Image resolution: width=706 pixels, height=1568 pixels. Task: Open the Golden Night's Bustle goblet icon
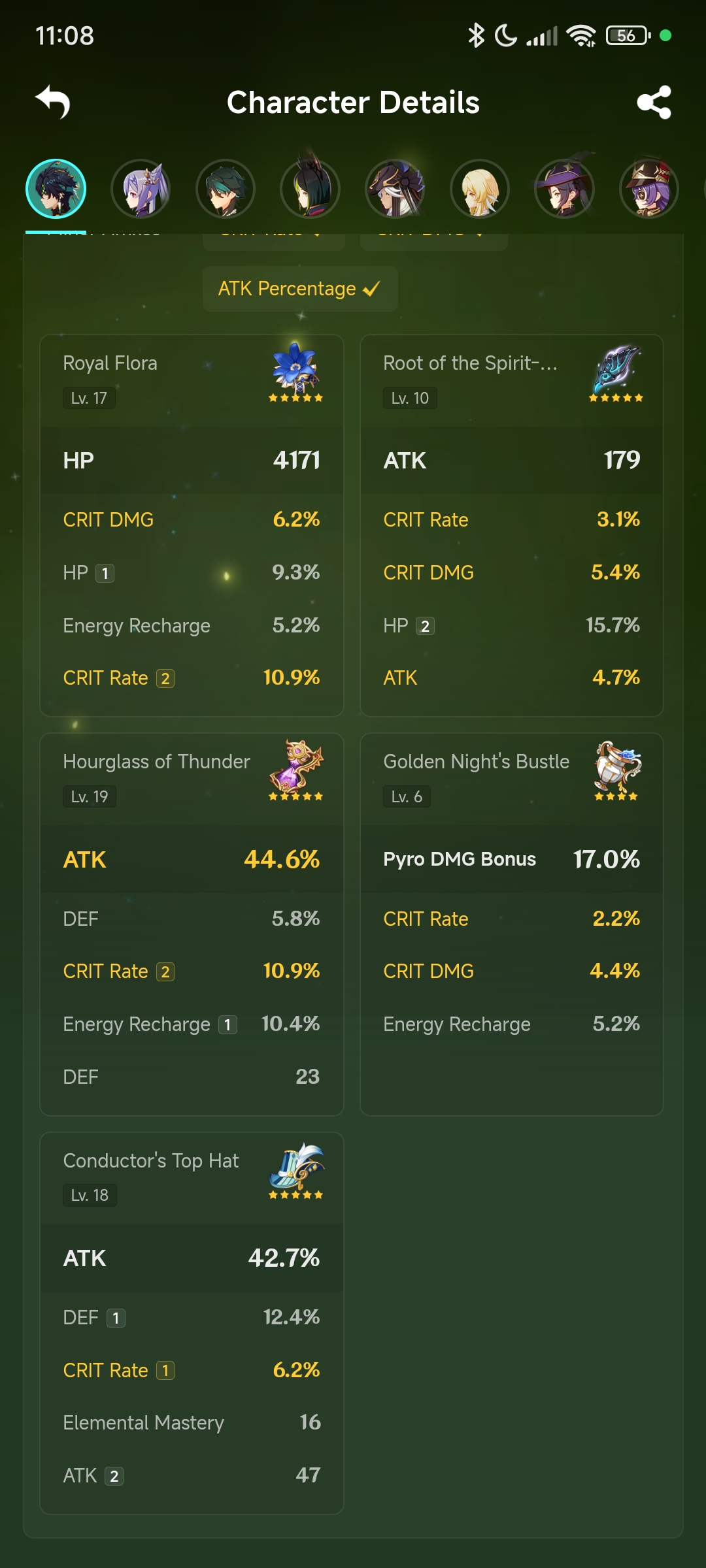[x=616, y=766]
